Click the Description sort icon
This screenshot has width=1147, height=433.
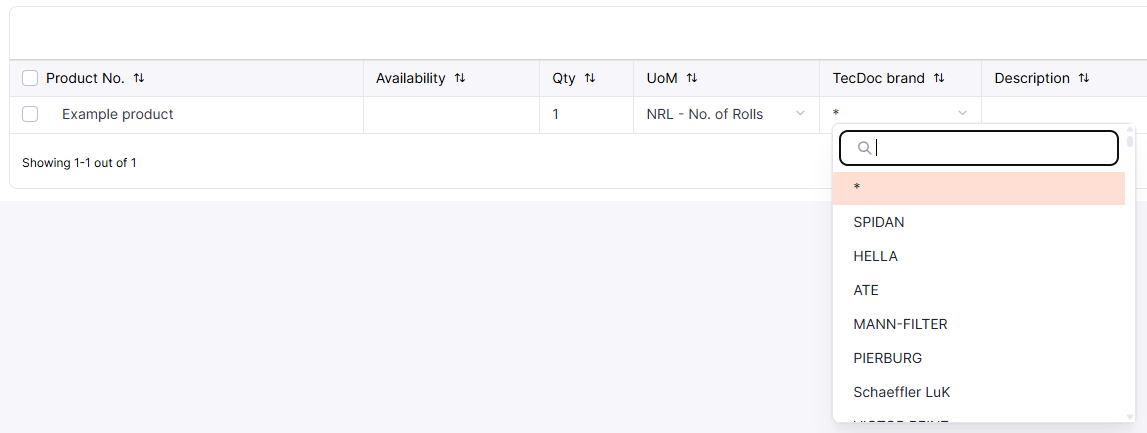pos(1084,78)
